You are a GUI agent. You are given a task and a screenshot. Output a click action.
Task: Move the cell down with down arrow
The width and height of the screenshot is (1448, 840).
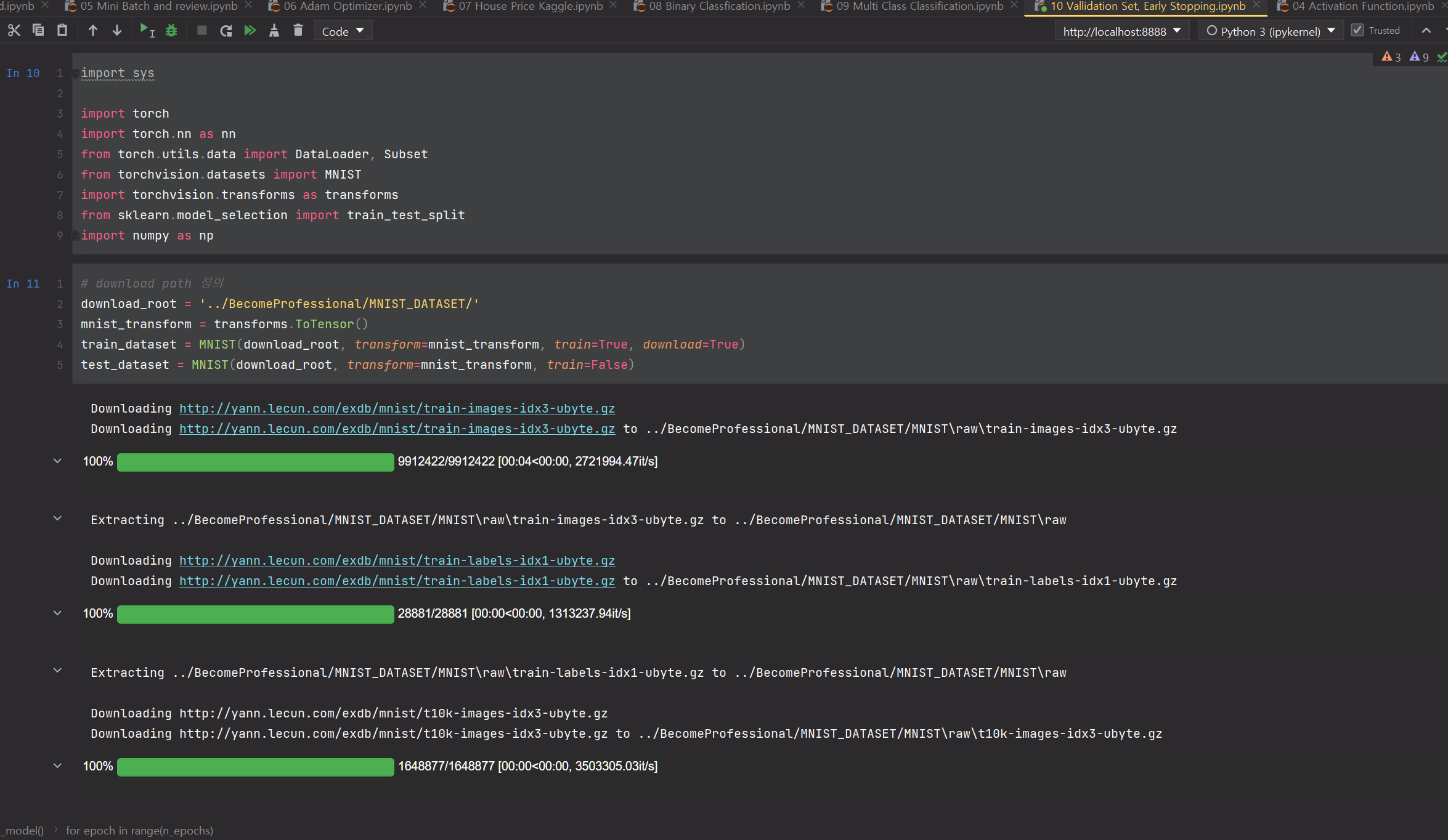tap(117, 31)
